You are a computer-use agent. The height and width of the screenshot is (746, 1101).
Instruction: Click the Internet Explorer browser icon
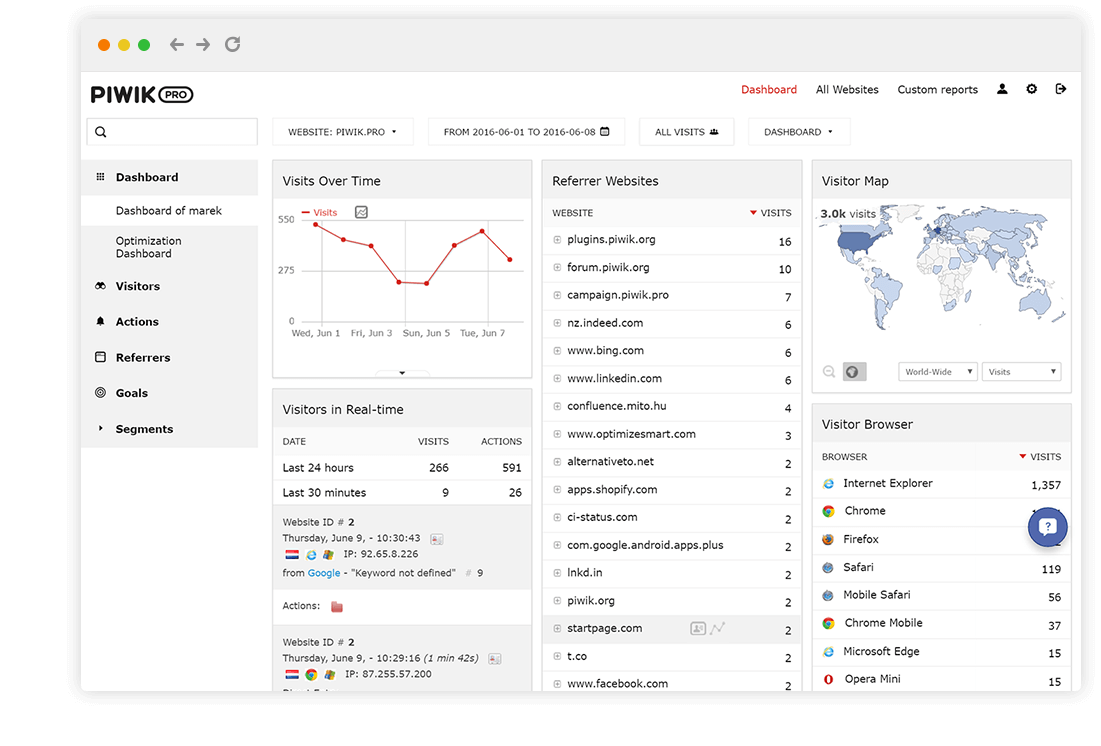[829, 484]
